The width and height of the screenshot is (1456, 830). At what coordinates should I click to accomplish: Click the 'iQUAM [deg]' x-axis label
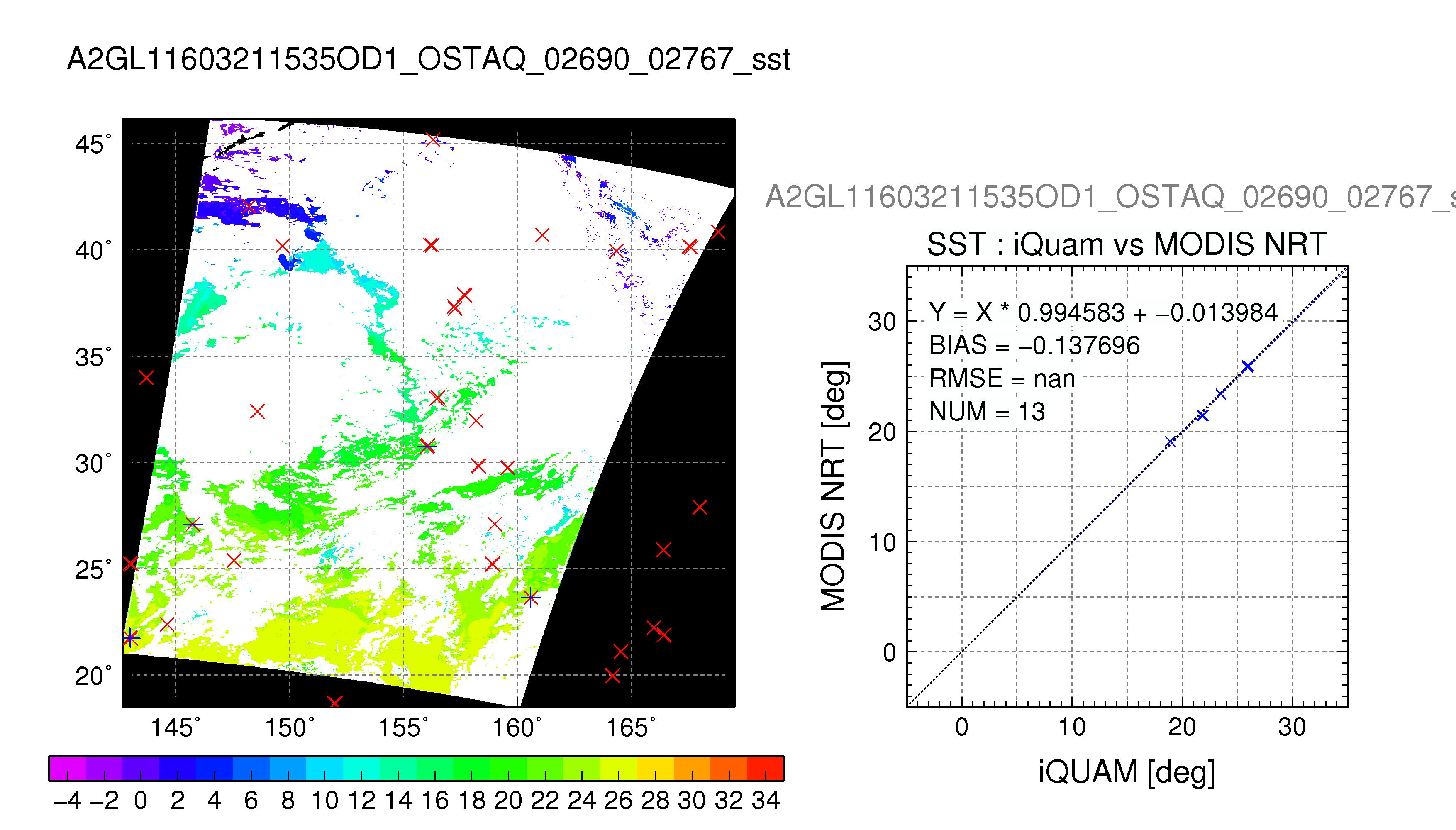1127,773
